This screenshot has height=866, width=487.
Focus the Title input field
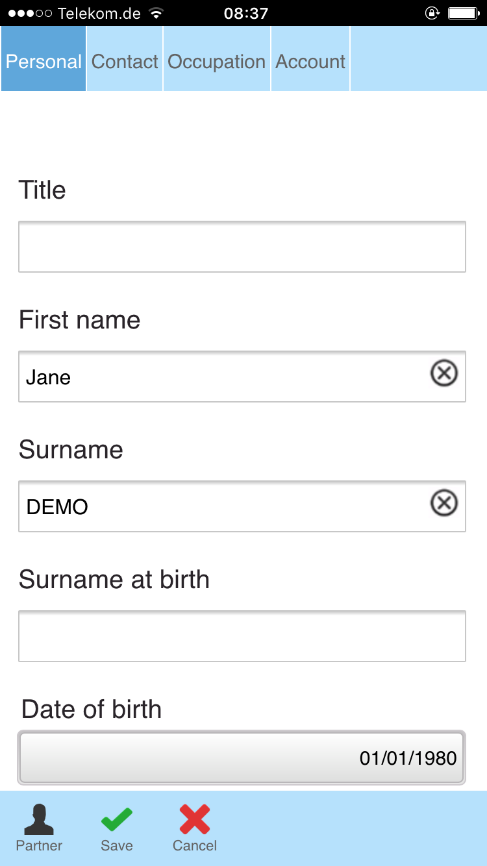coord(242,247)
